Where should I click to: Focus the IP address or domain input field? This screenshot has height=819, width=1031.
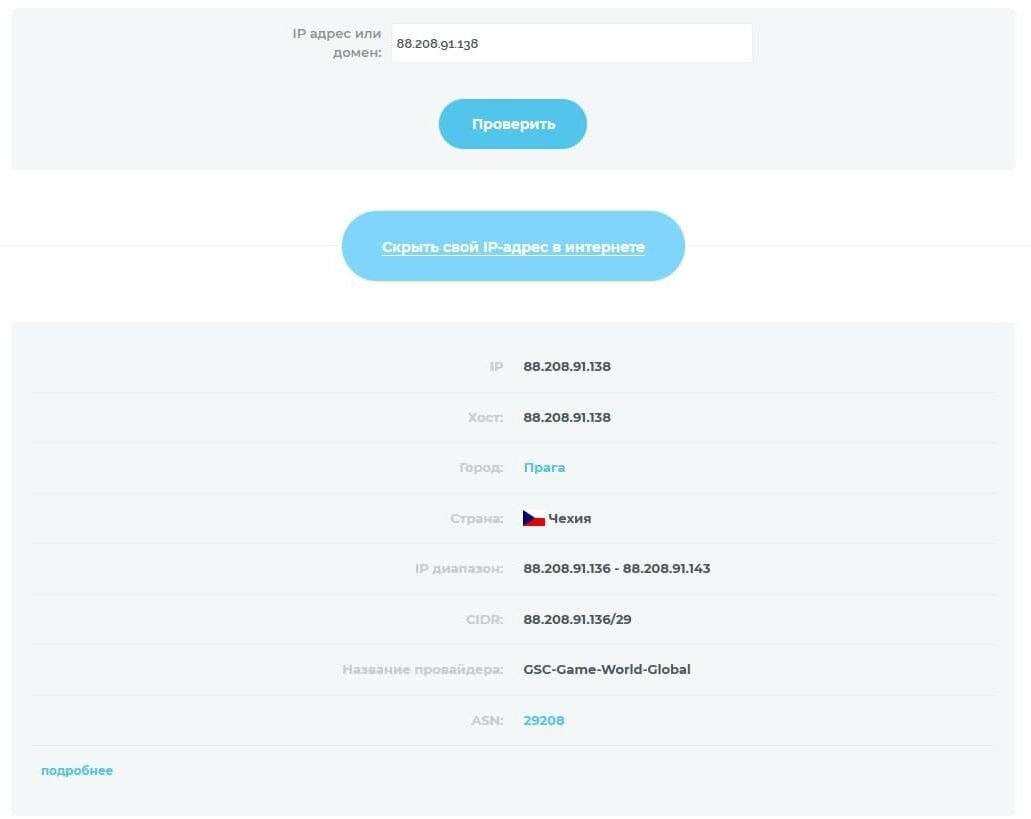pos(571,43)
